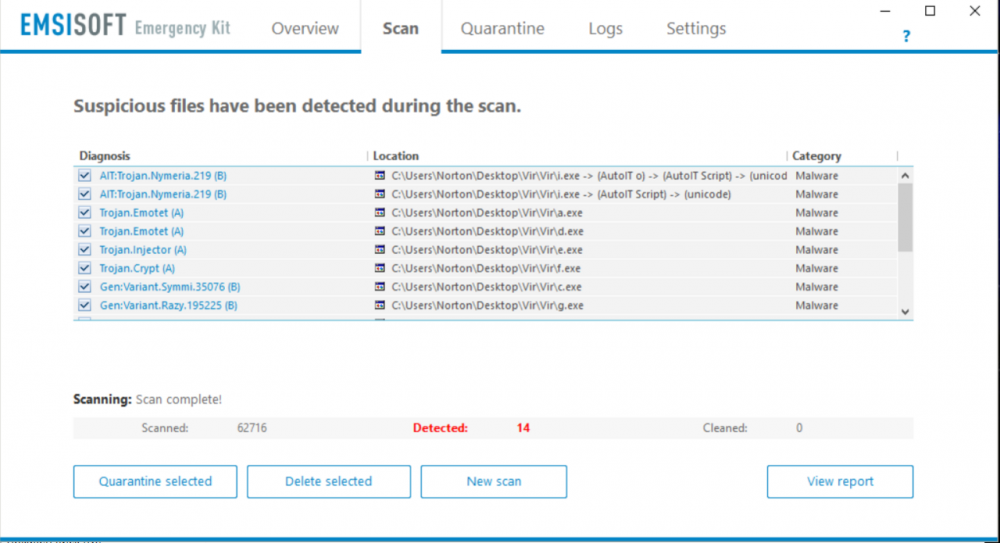Screen dimensions: 1000x543
Task: Select path ending in g.exe
Action: [487, 305]
